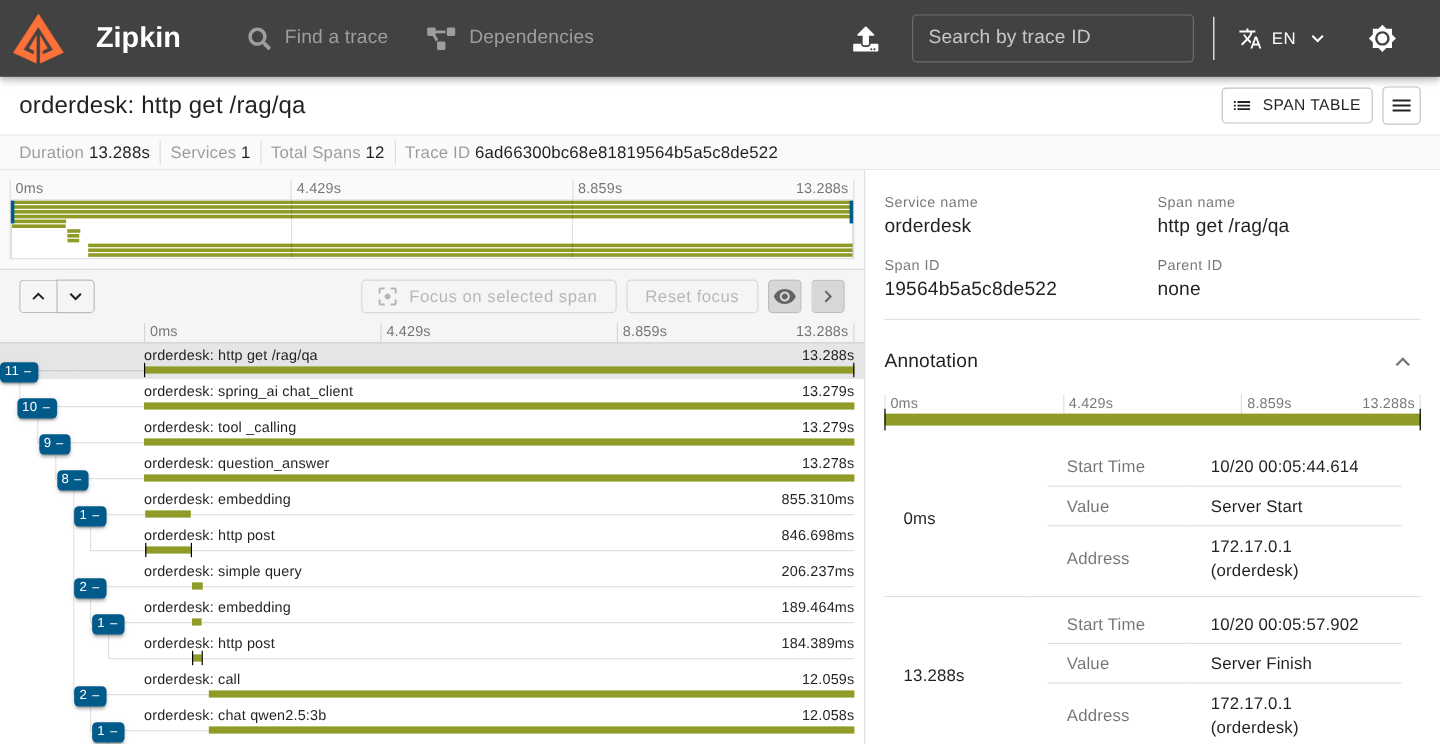Image resolution: width=1440 pixels, height=744 pixels.
Task: Collapse the chat qwen2.5:3b span's 1 badge
Action: 108,731
